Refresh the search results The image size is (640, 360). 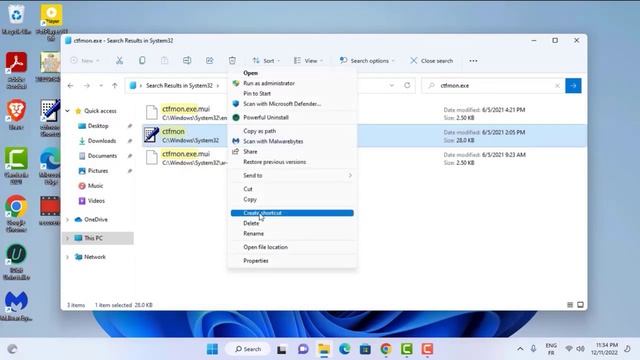(407, 85)
